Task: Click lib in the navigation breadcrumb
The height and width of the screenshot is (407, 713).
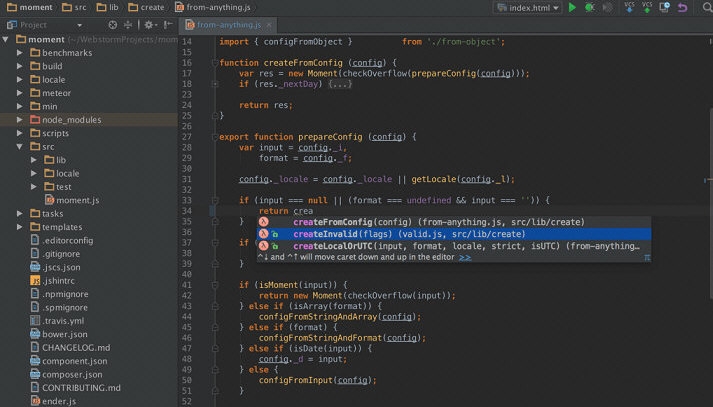Action: click(x=108, y=7)
